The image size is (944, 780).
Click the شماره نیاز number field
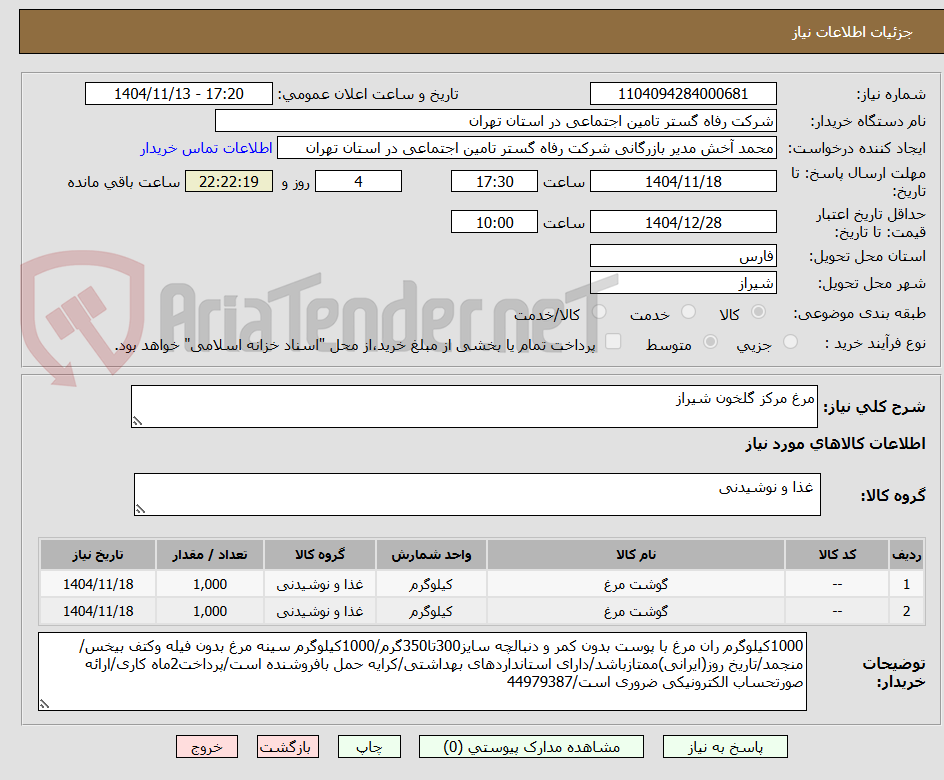tap(683, 94)
